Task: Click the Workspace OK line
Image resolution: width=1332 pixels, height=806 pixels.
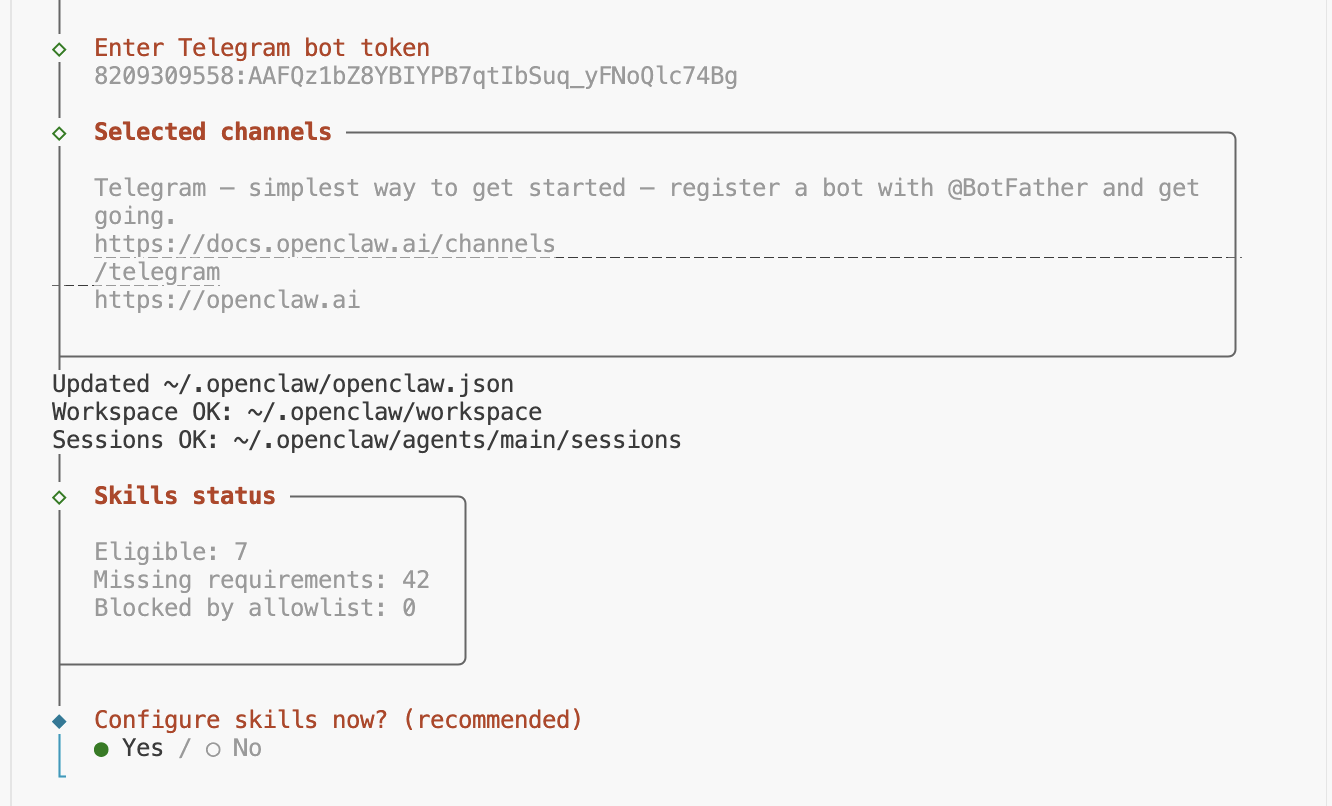Action: (297, 412)
